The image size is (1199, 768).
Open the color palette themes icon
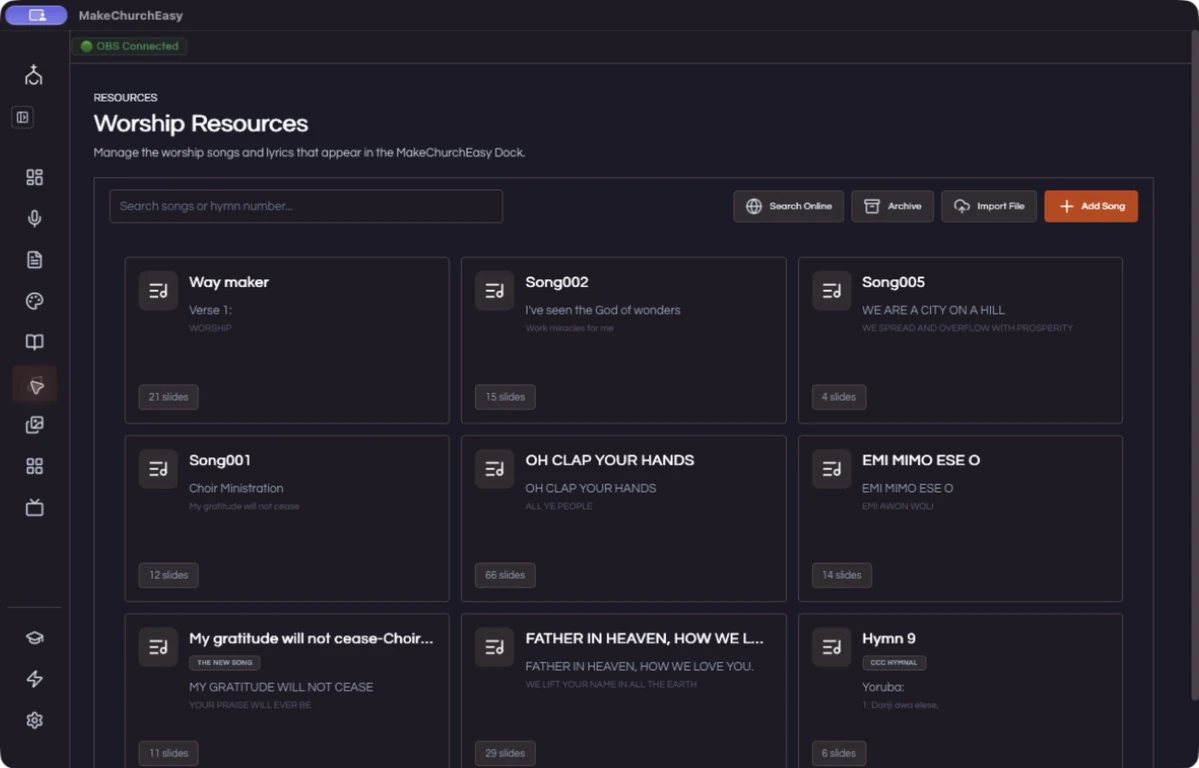coord(34,301)
